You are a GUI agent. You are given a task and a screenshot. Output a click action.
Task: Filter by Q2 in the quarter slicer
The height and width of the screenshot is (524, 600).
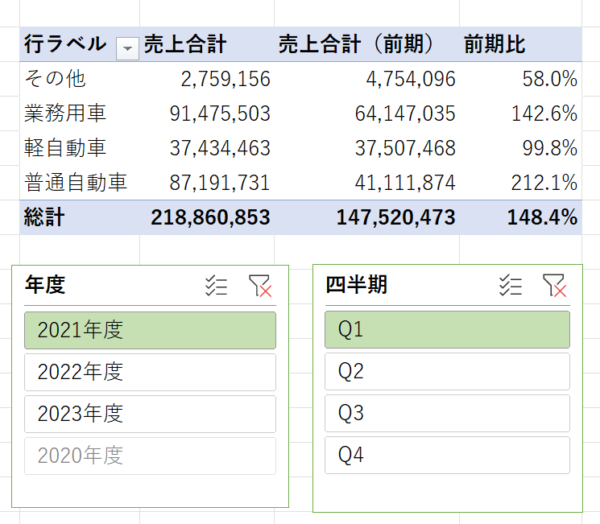pos(447,372)
